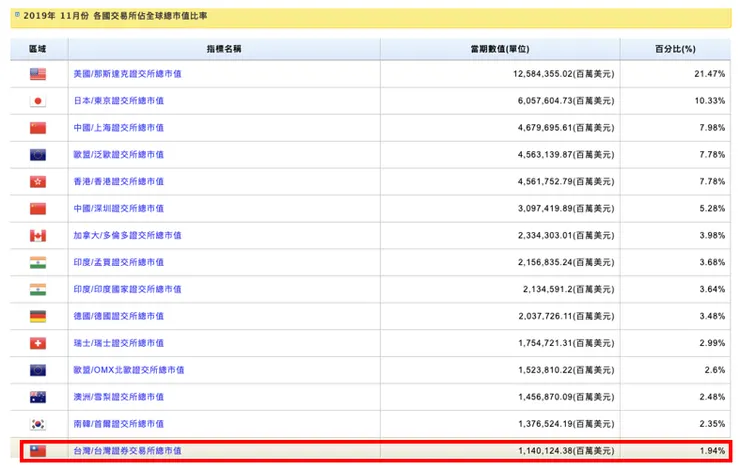Open 南韓/首爾證交所總市值 link
This screenshot has width=740, height=468.
118,424
